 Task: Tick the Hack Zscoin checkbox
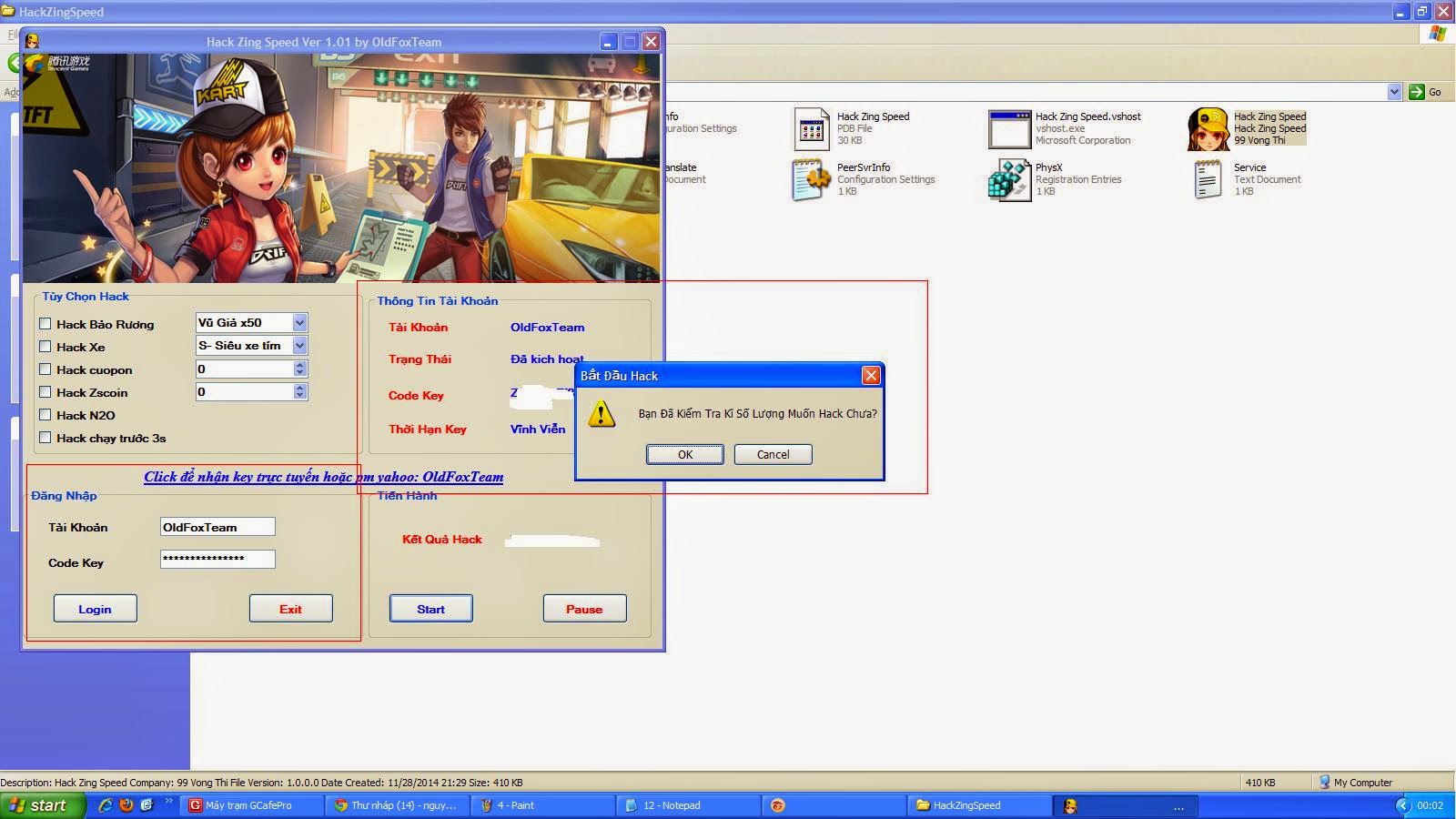pos(45,392)
